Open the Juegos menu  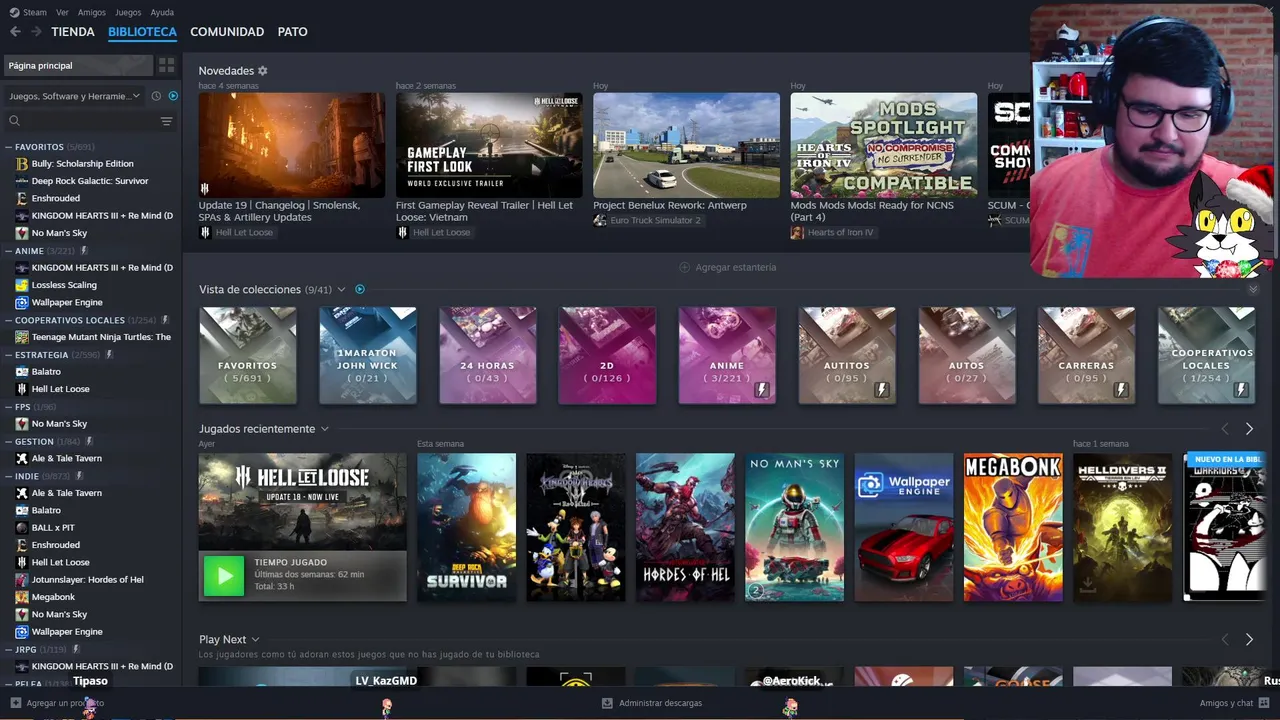point(128,12)
